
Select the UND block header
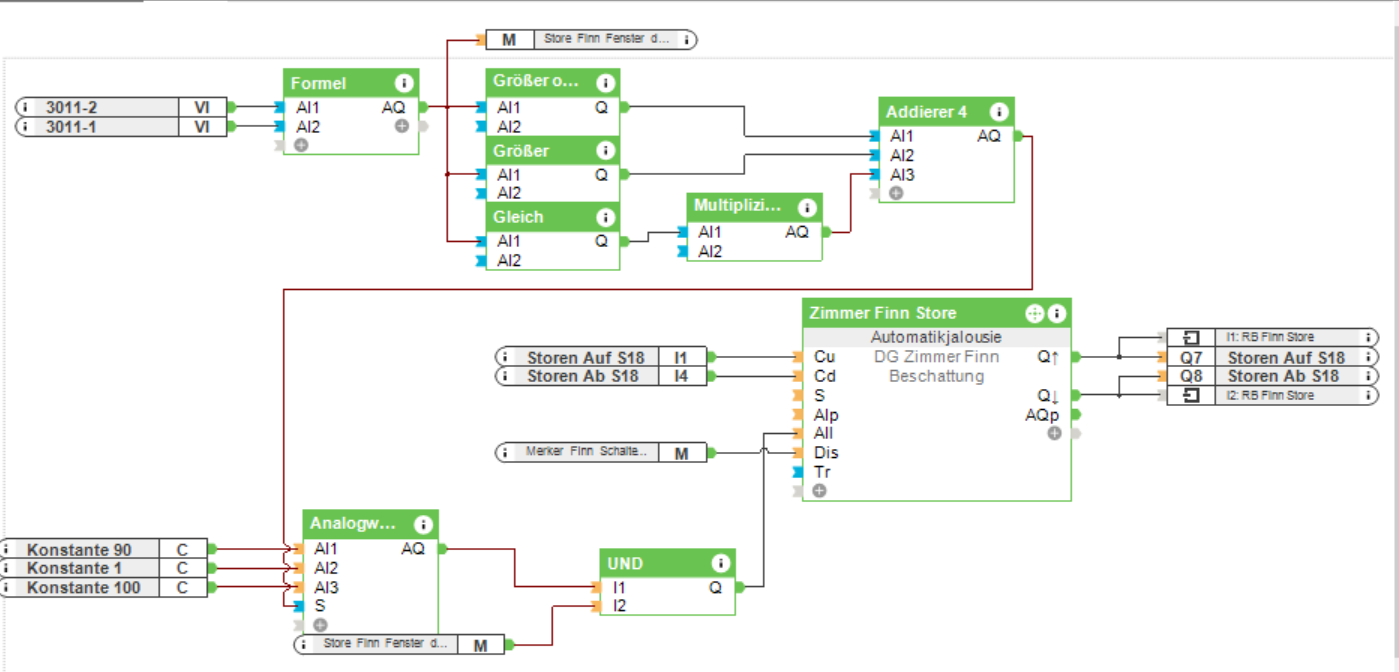(x=667, y=563)
